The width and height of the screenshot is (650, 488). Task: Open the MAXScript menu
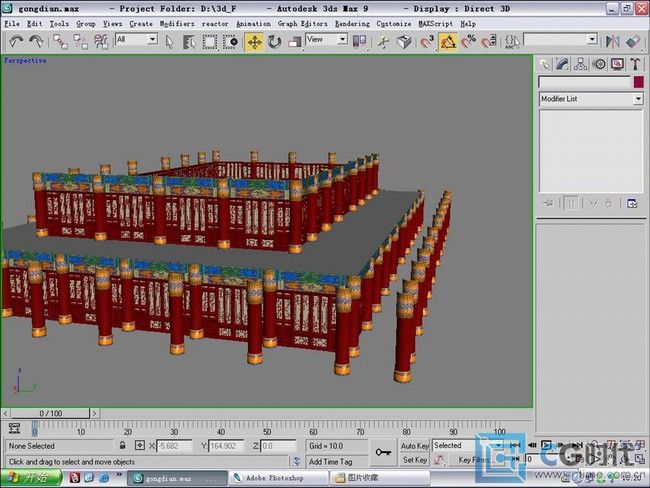(436, 24)
